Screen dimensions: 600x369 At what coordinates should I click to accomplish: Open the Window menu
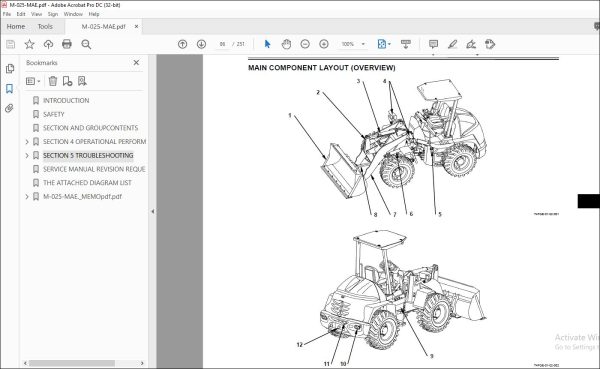pyautogui.click(x=73, y=14)
